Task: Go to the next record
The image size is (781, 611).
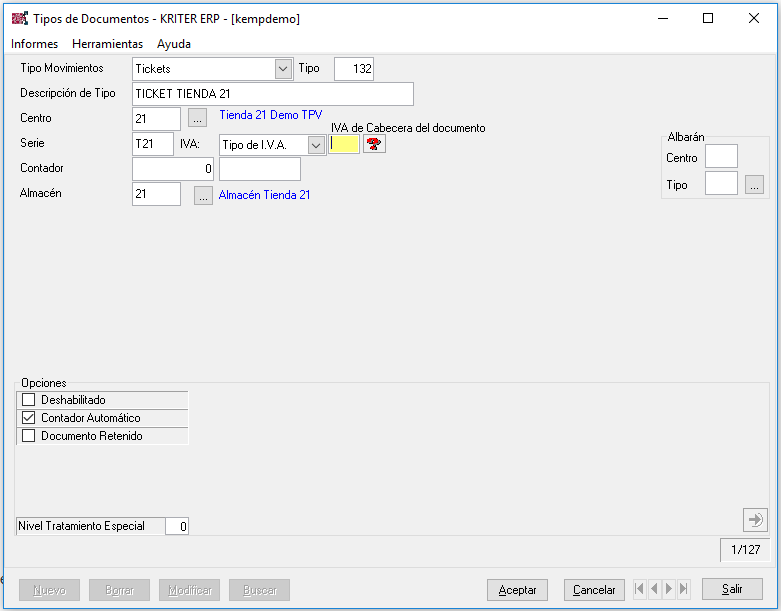Action: [x=669, y=590]
